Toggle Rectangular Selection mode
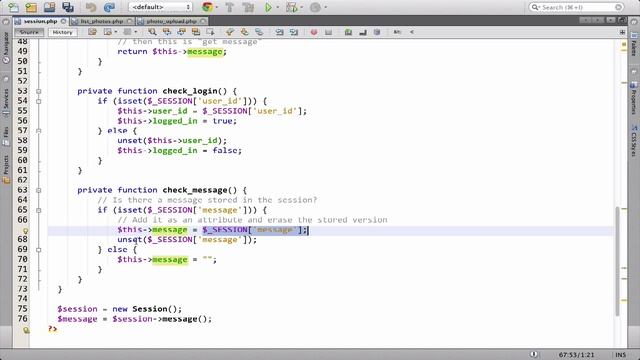The height and width of the screenshot is (360, 640). pyautogui.click(x=211, y=32)
